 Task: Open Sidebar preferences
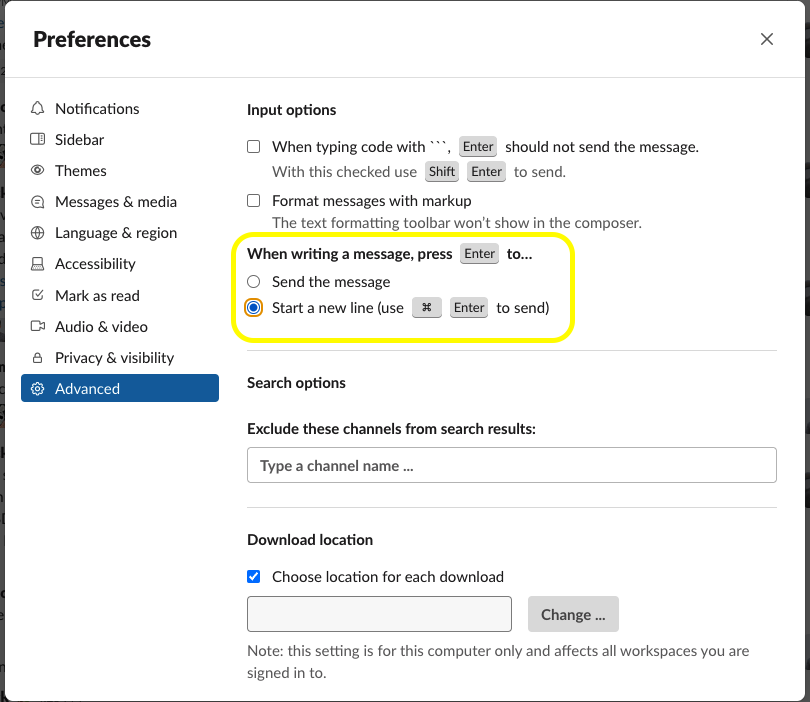pos(120,139)
